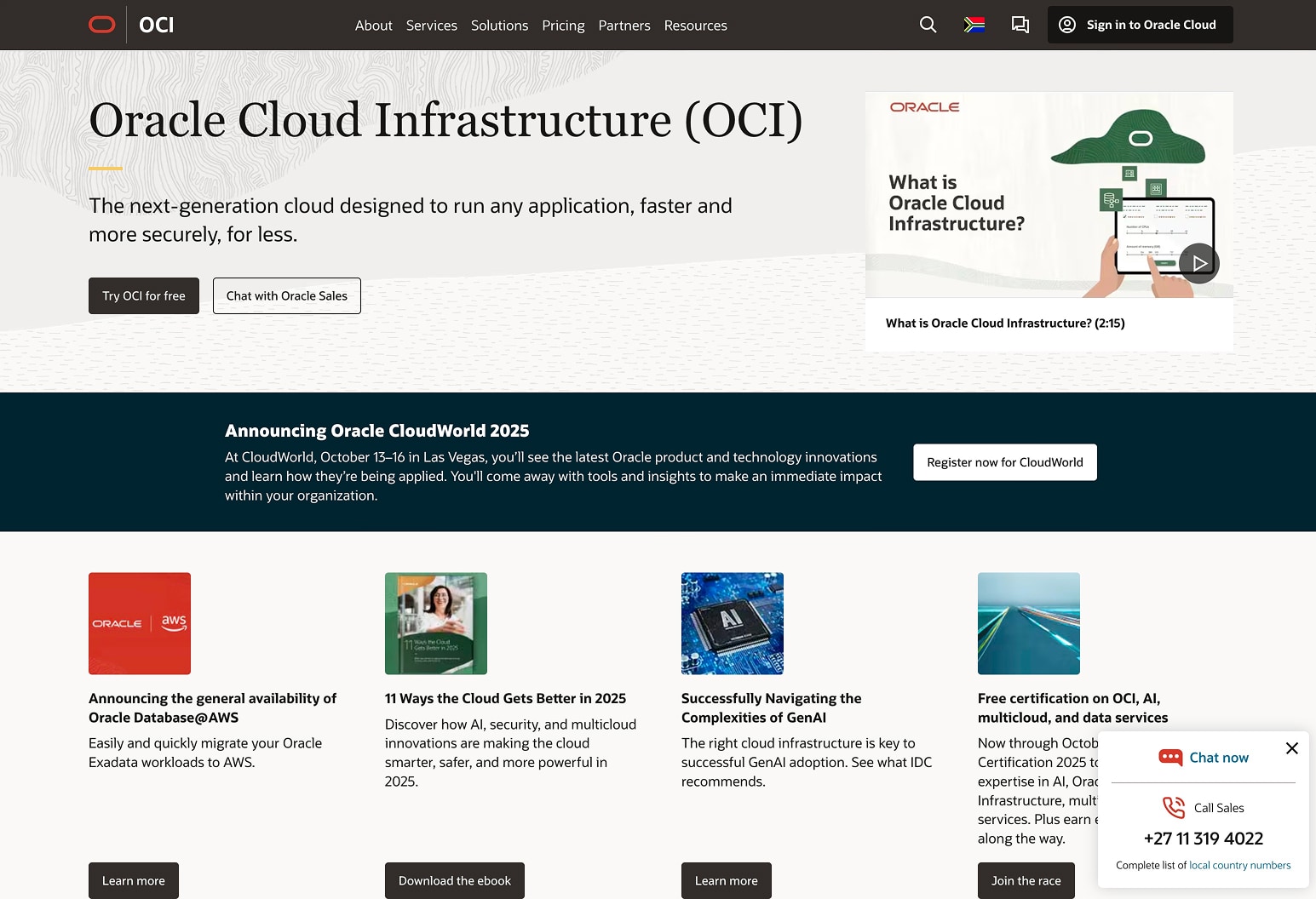Click Try OCI for free button

144,295
